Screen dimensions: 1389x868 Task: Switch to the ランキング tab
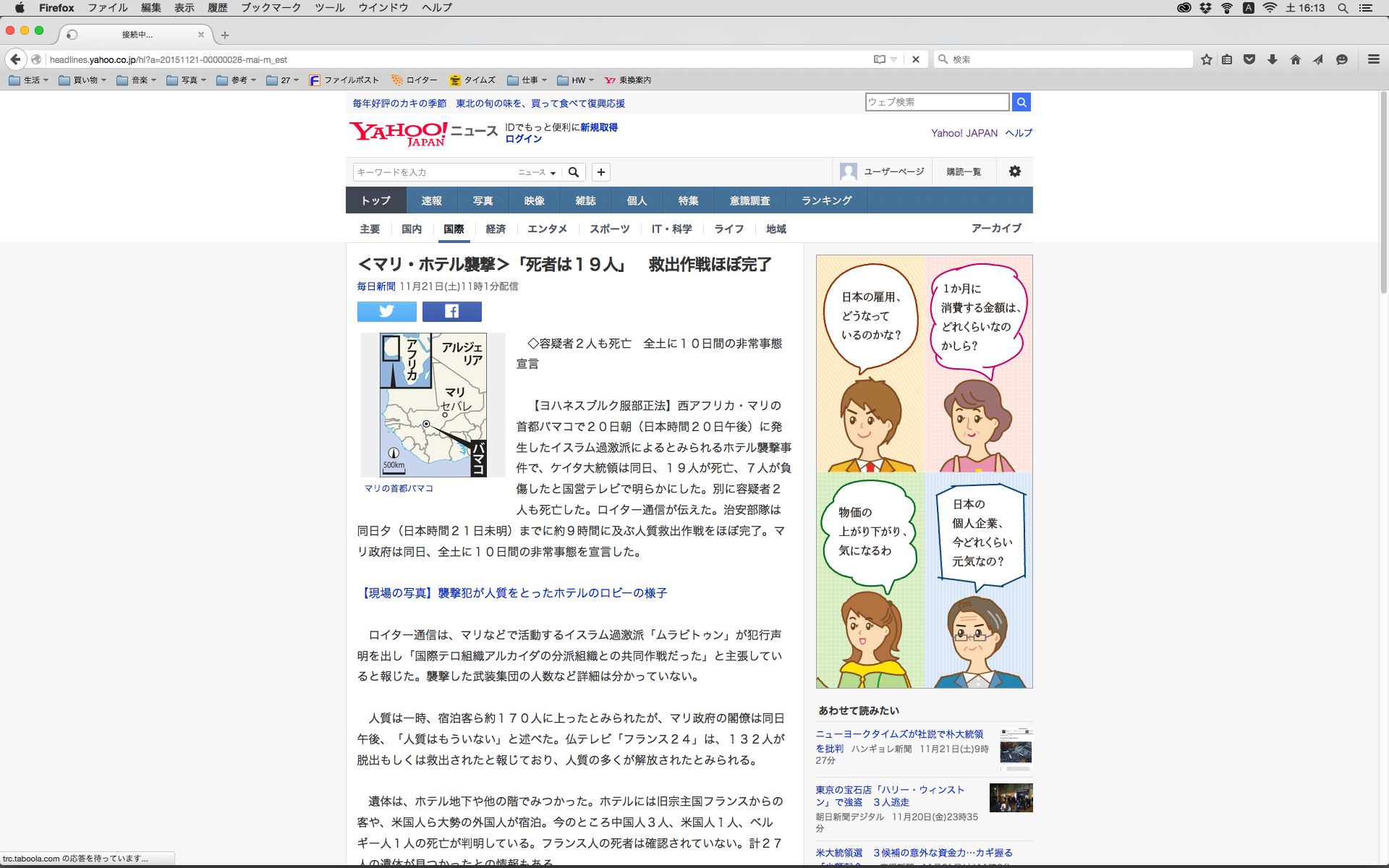point(826,200)
